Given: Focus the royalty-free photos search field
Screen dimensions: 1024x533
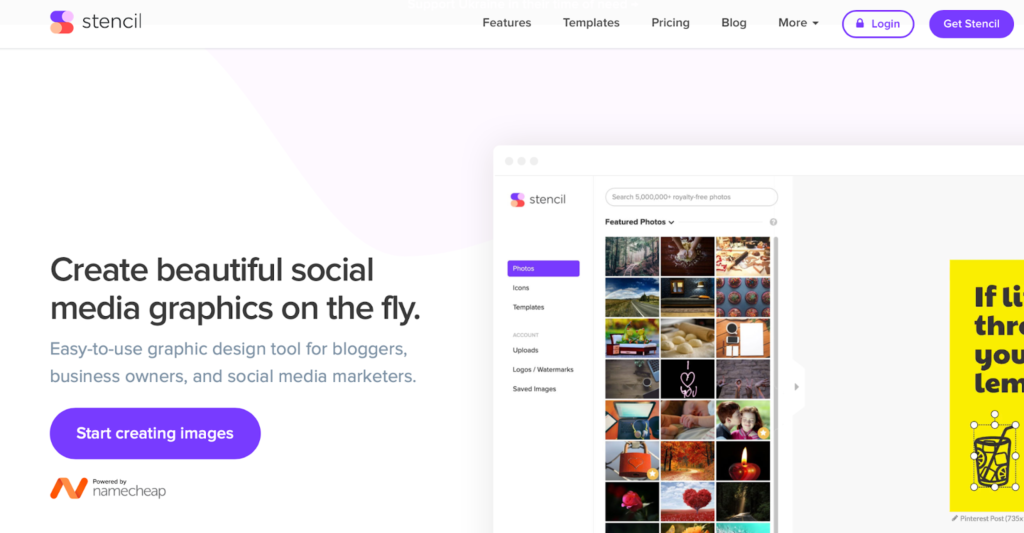Looking at the screenshot, I should tap(691, 197).
